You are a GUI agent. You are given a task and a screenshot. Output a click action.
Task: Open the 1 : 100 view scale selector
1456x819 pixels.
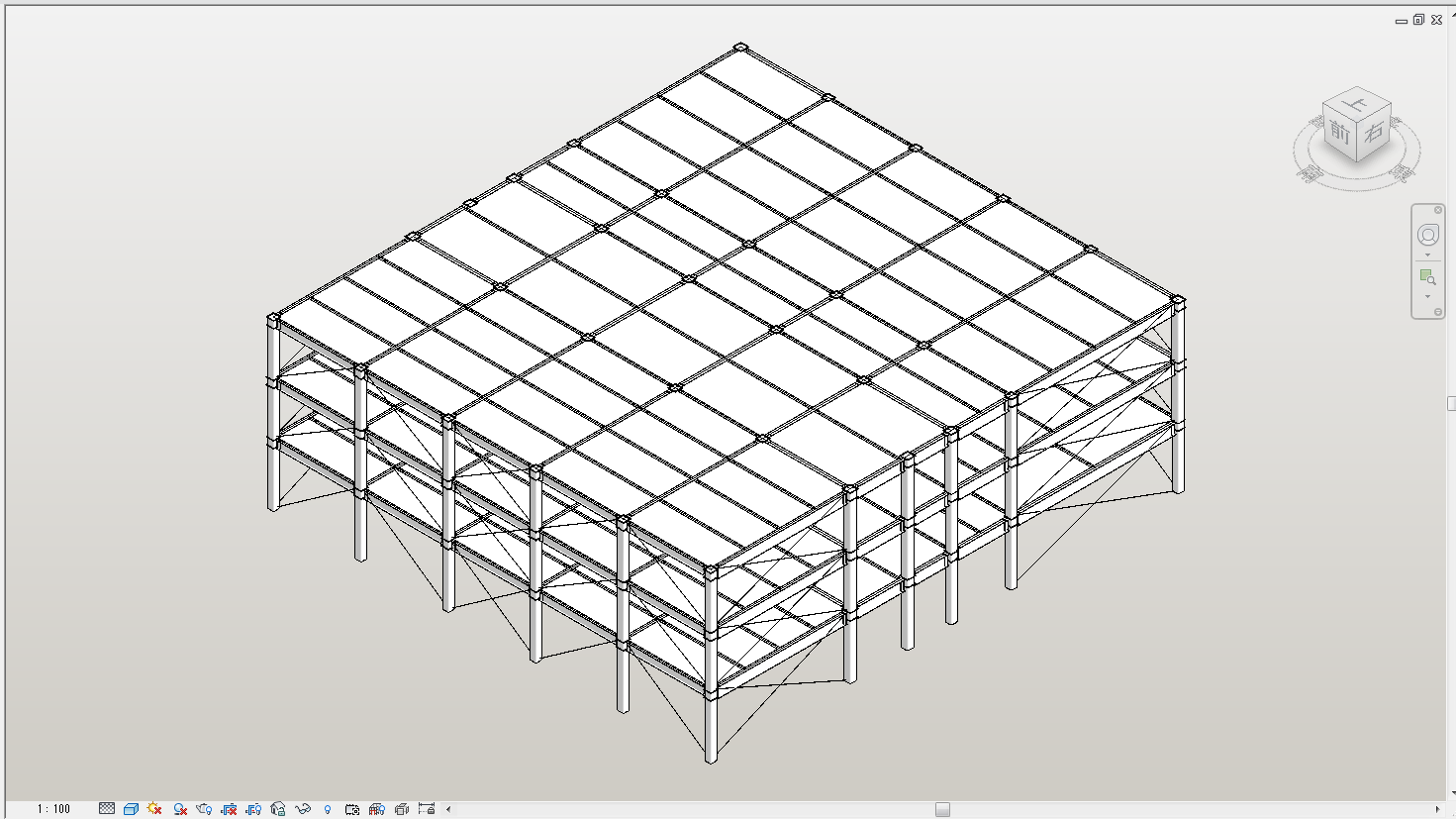(x=54, y=809)
